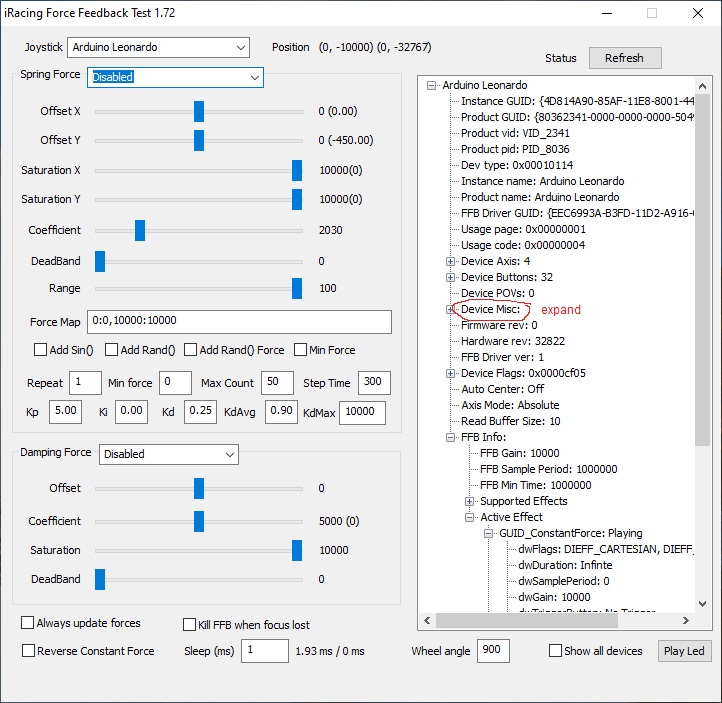This screenshot has height=703, width=722.
Task: Select the Read Buffer Size: 10 row
Action: click(511, 421)
